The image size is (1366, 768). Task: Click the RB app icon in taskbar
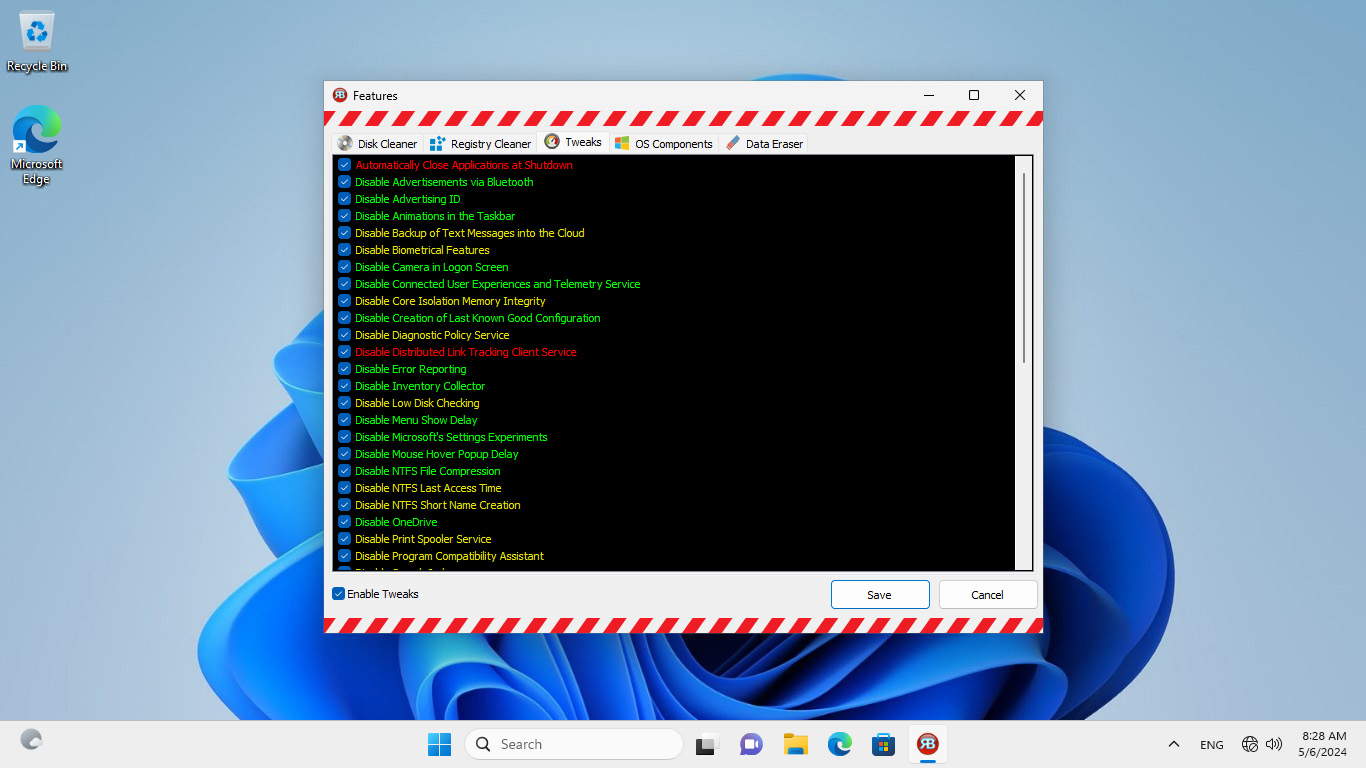(928, 744)
